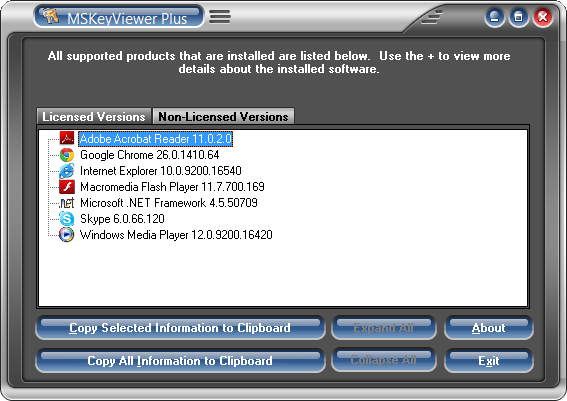The width and height of the screenshot is (567, 401).
Task: Switch to the Licensed Versions tab
Action: click(94, 116)
